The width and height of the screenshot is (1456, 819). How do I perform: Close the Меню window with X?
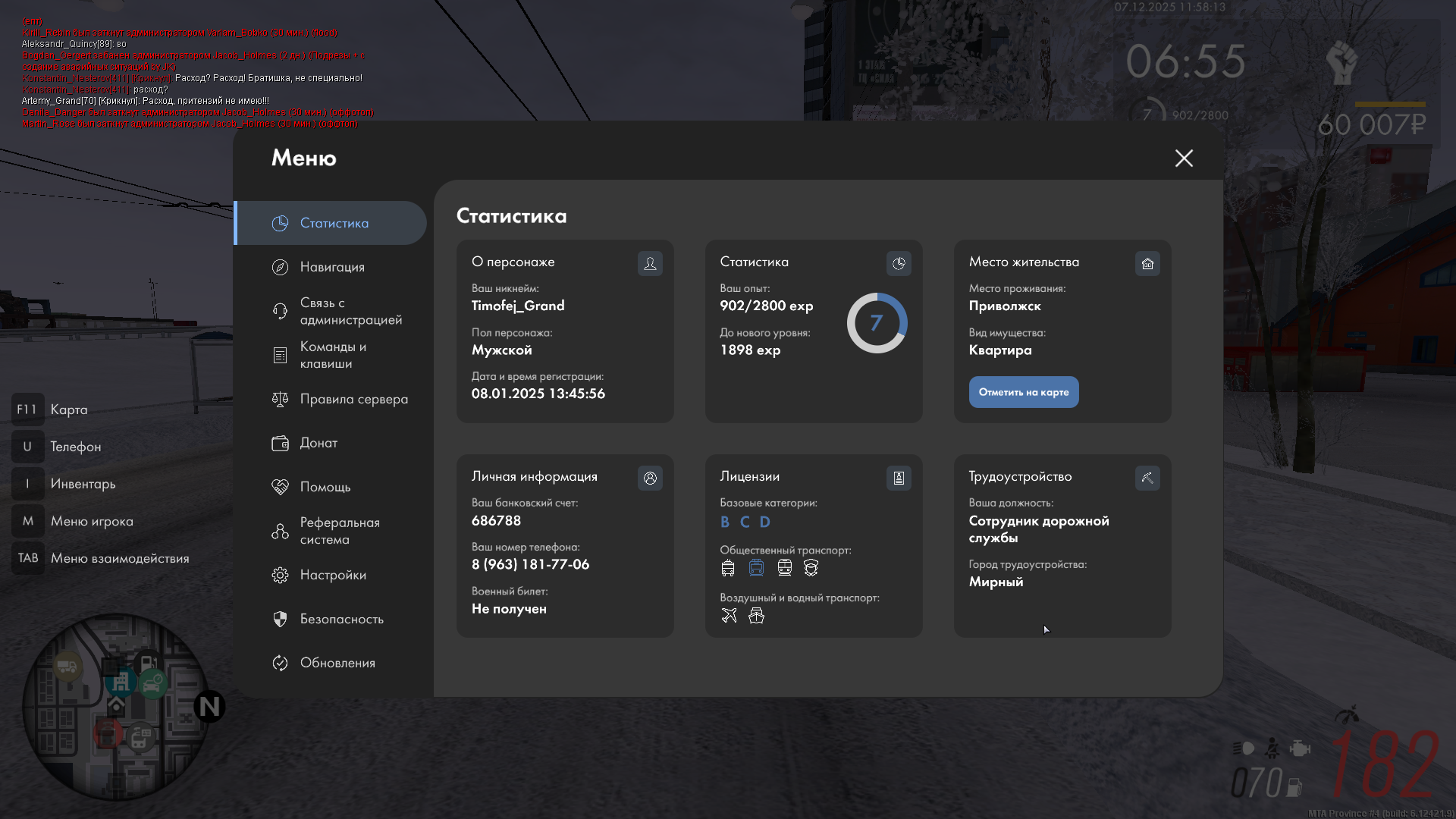[x=1184, y=158]
